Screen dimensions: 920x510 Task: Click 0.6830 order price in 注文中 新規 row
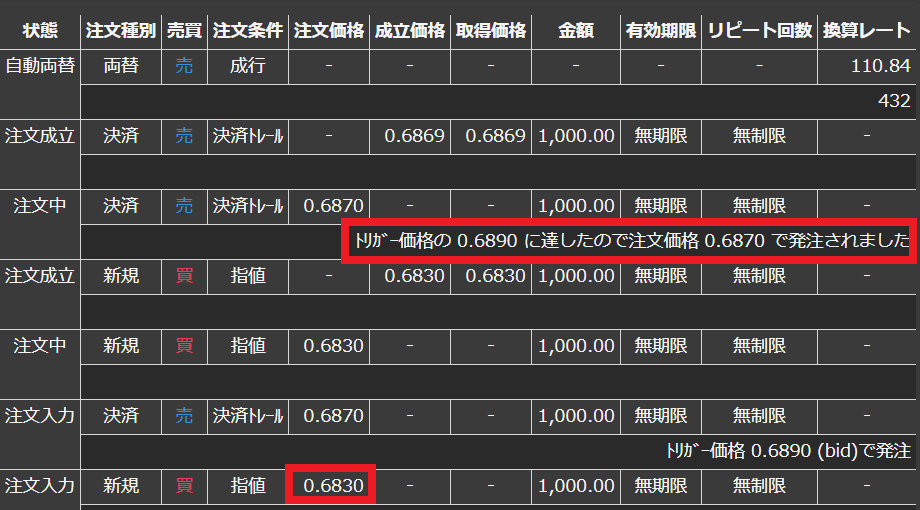click(333, 345)
